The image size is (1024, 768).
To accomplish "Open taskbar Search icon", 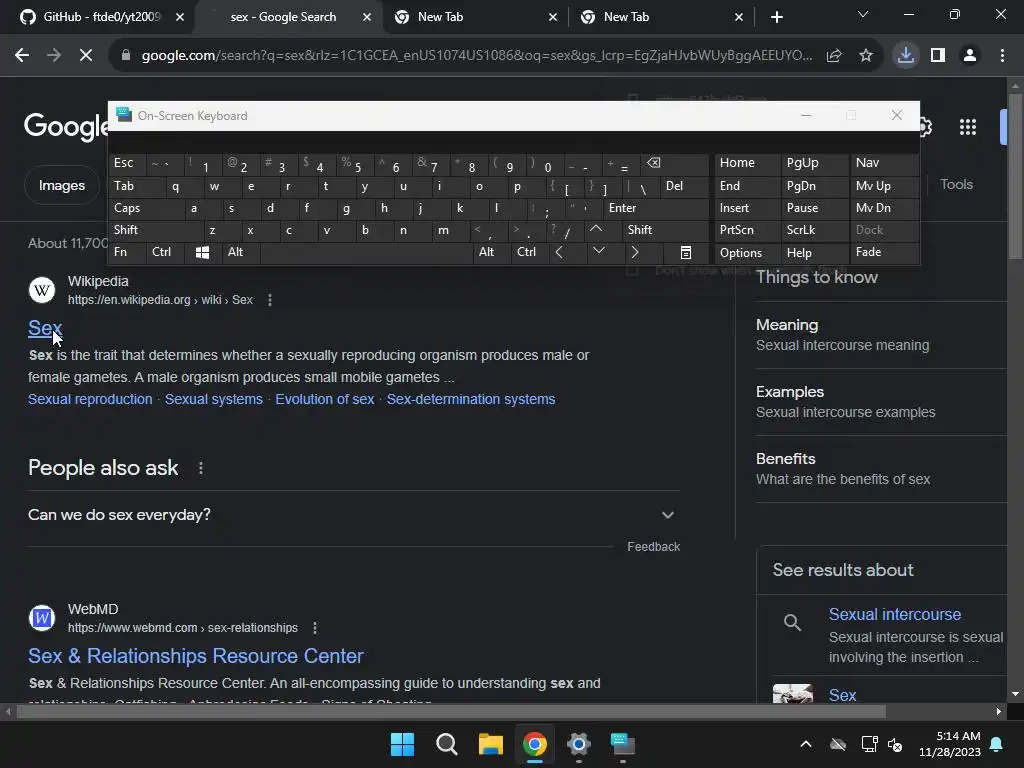I will pyautogui.click(x=447, y=744).
